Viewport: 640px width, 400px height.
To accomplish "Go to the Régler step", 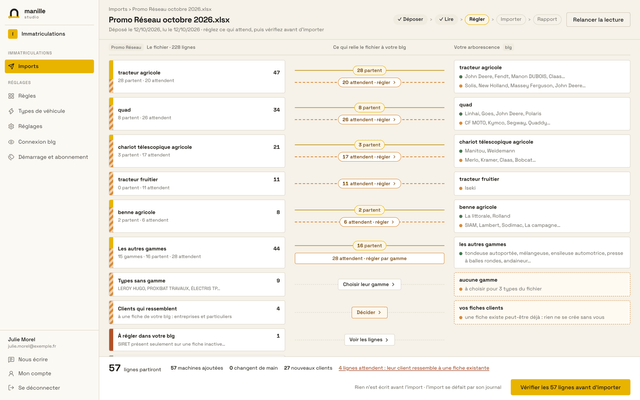I will 477,19.
